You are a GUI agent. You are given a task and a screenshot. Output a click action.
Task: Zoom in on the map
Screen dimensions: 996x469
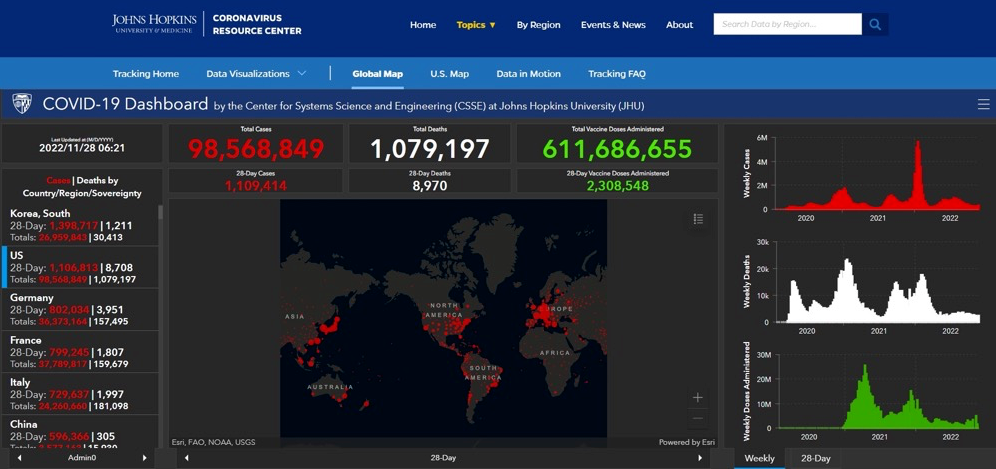[x=698, y=397]
